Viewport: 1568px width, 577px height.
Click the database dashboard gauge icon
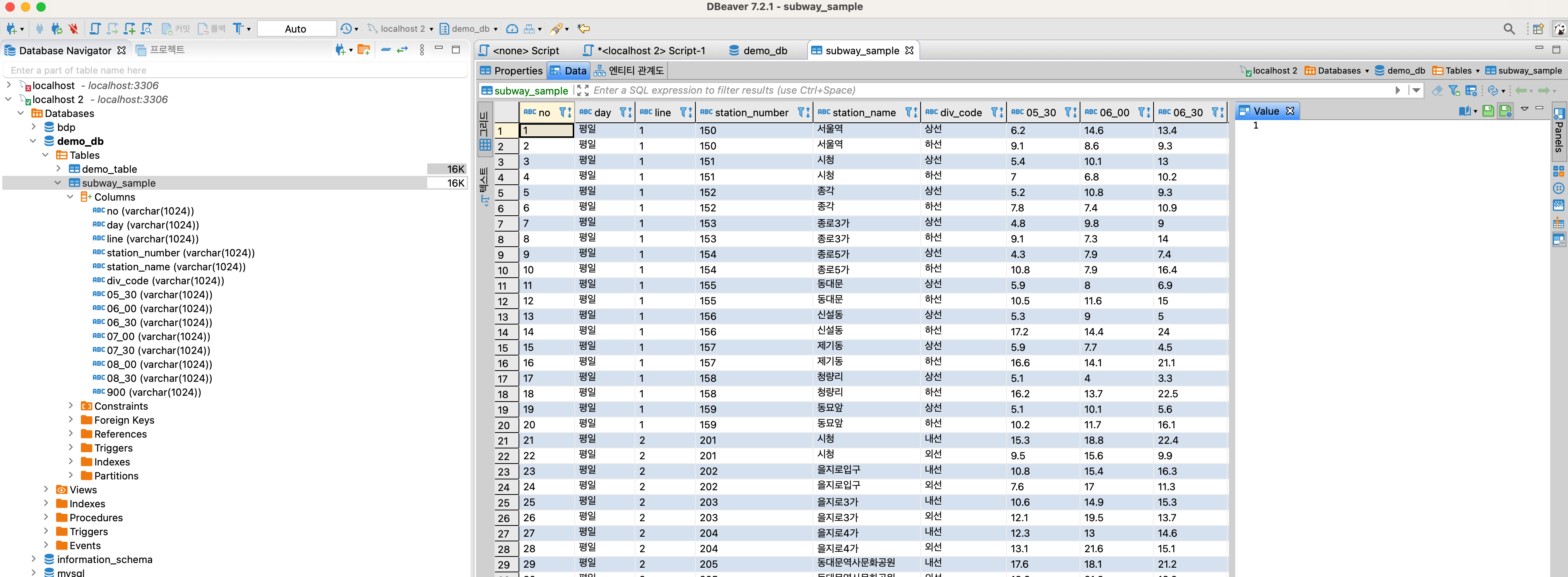click(512, 29)
